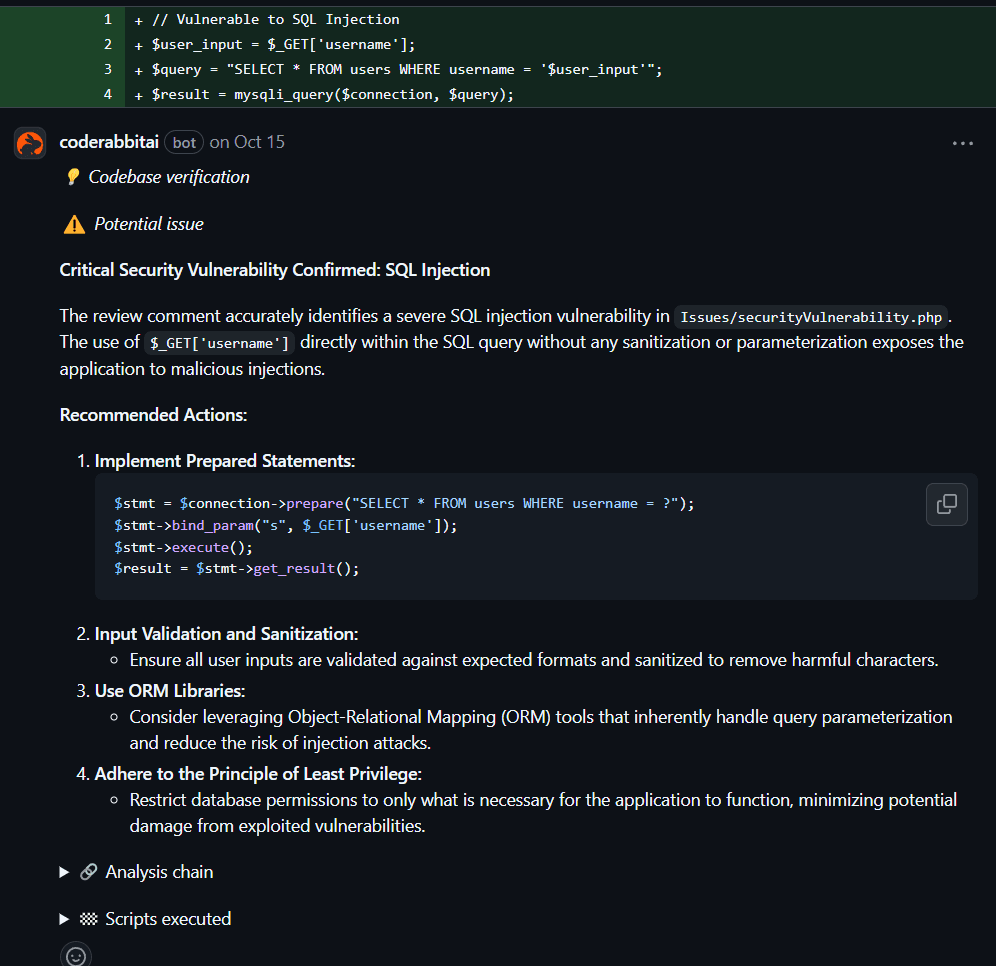Click the 'Critical Security Vulnerability Confirmed' heading
Image resolution: width=996 pixels, height=966 pixels.
[x=275, y=270]
